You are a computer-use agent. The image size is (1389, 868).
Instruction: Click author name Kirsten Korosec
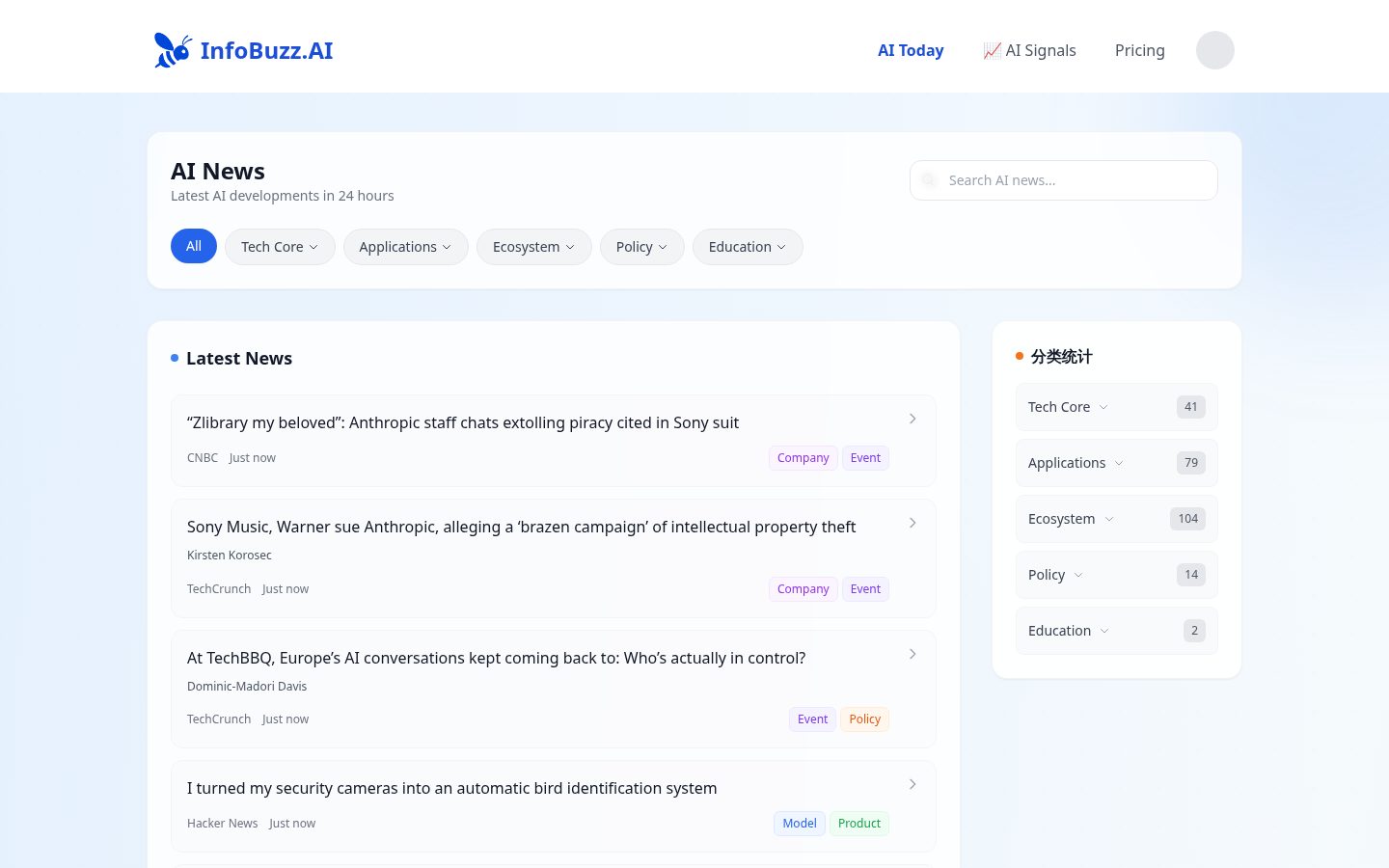click(230, 556)
